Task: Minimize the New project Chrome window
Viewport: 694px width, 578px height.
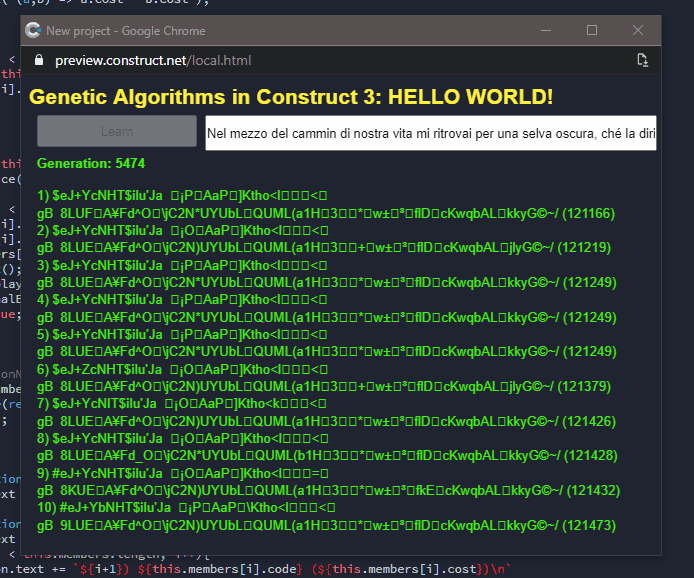Action: tap(546, 30)
